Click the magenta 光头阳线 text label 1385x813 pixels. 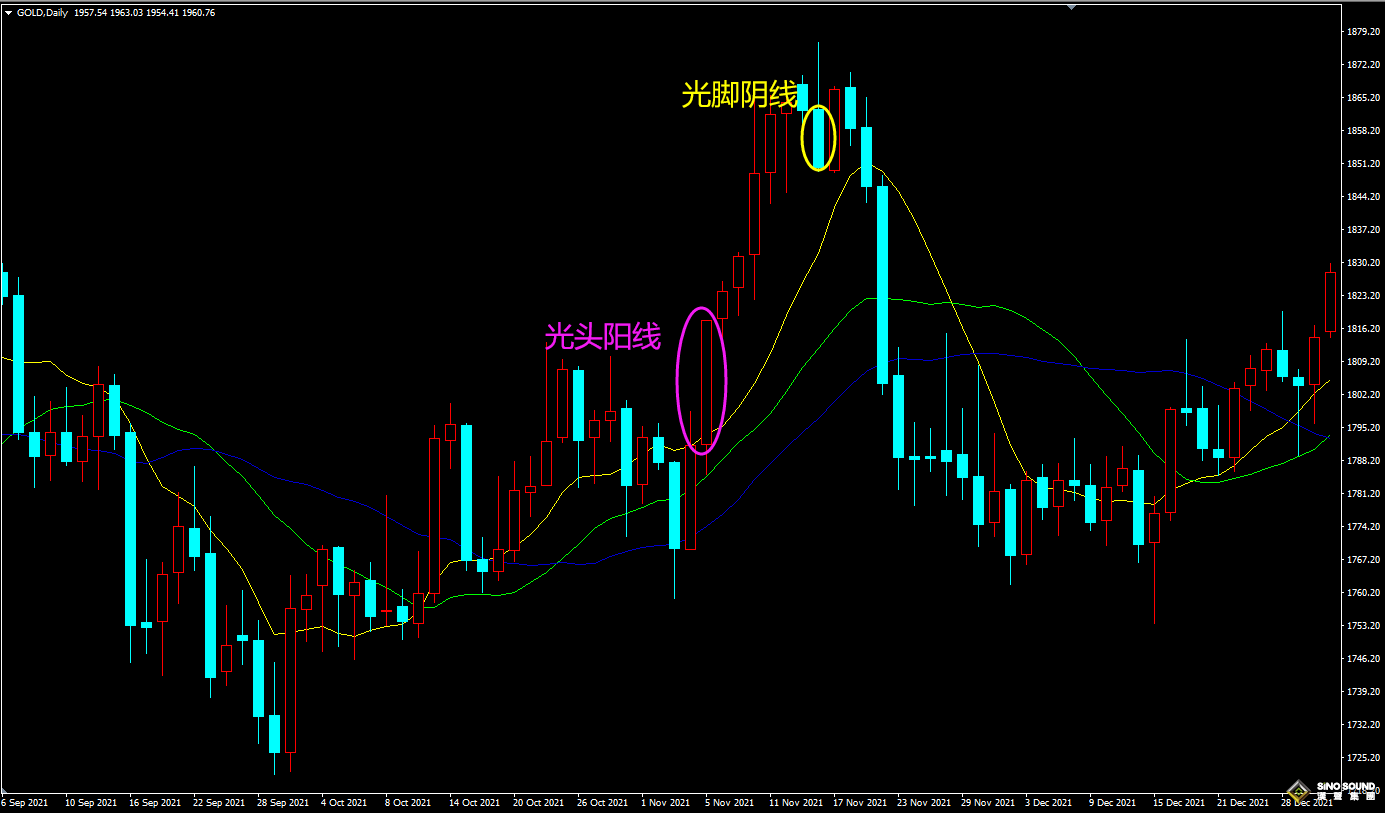click(602, 337)
